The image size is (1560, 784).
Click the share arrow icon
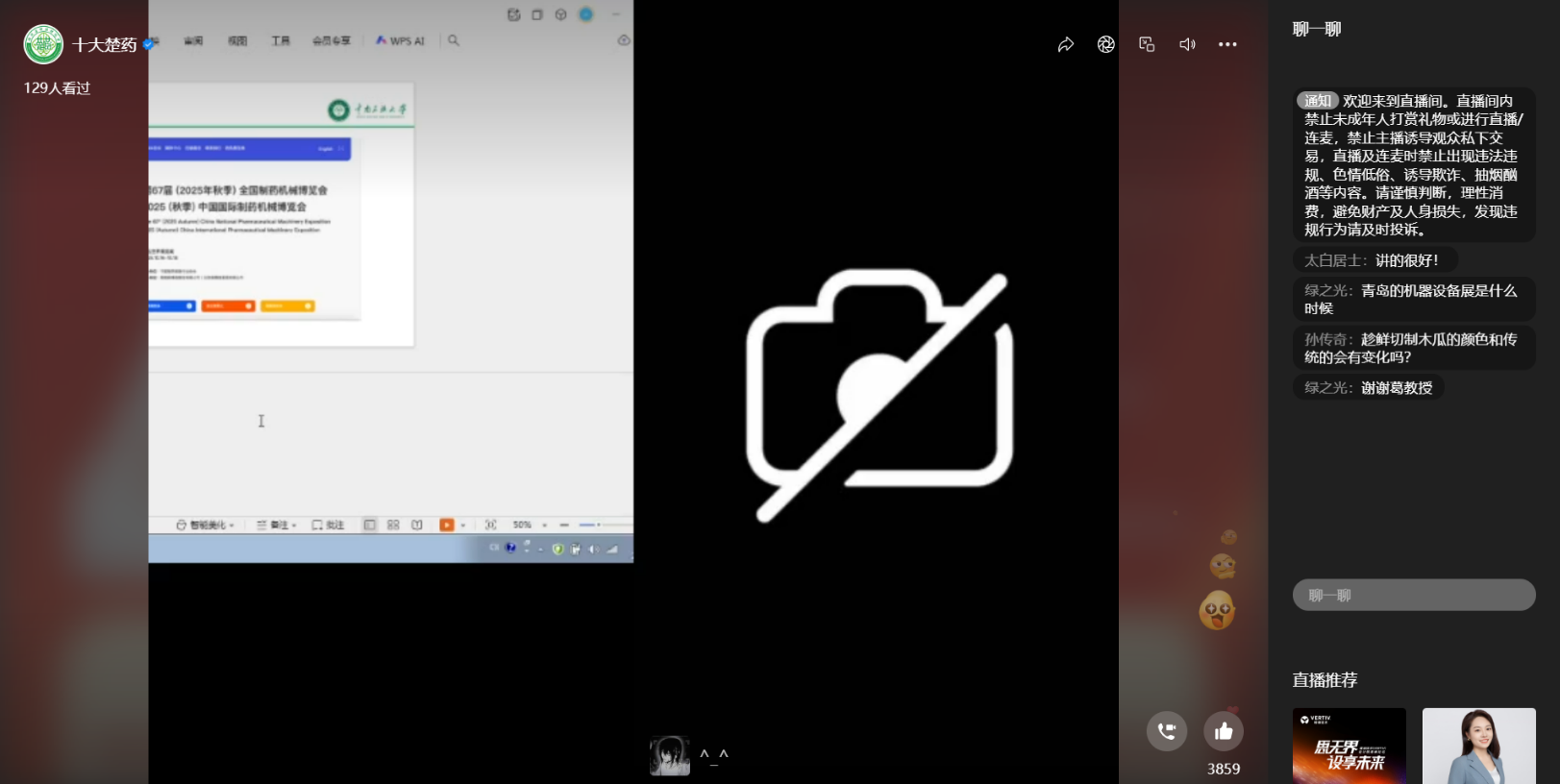(x=1065, y=44)
